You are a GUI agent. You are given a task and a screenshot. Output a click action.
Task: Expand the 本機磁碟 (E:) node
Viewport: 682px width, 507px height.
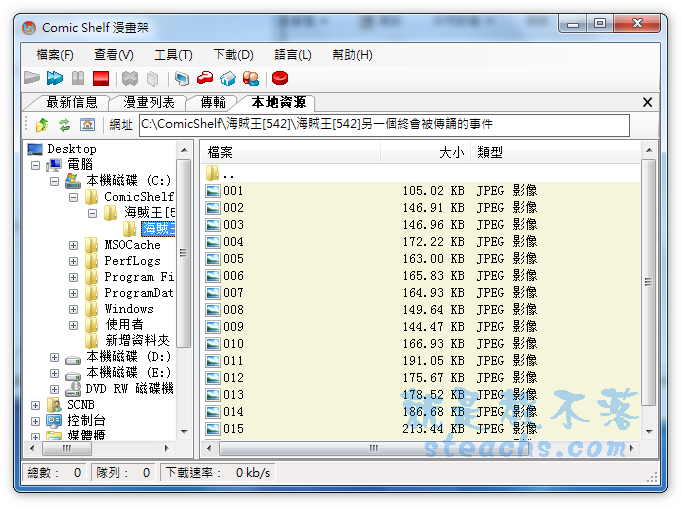pyautogui.click(x=54, y=374)
